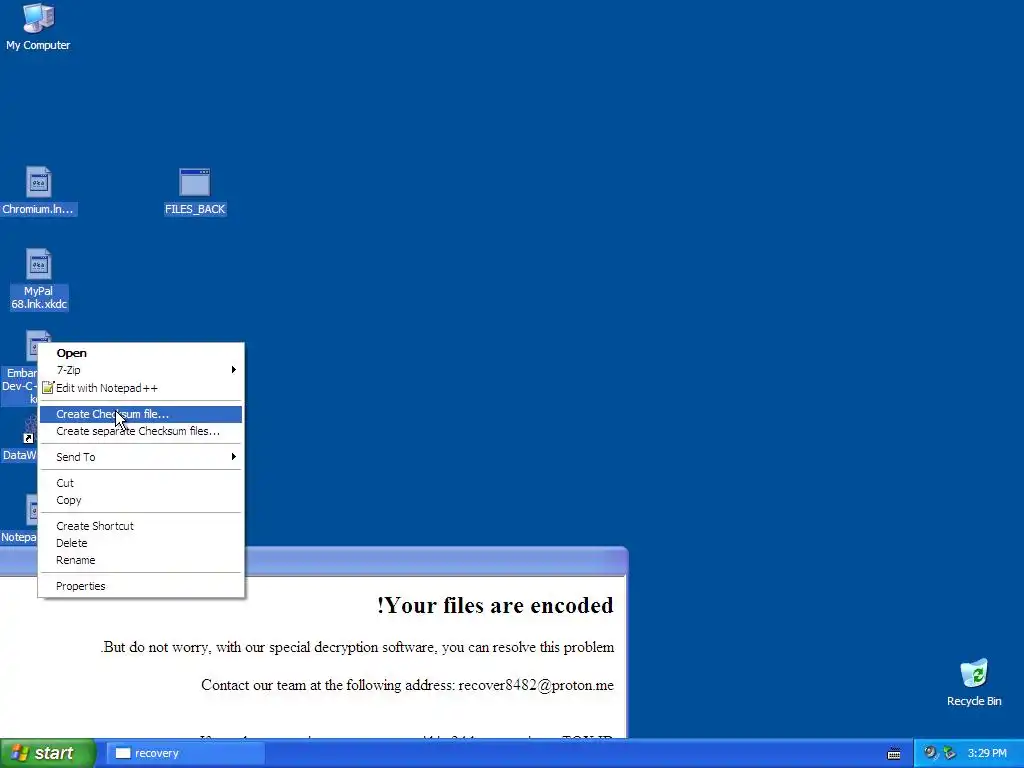Open the My Computer desktop icon

pyautogui.click(x=38, y=26)
